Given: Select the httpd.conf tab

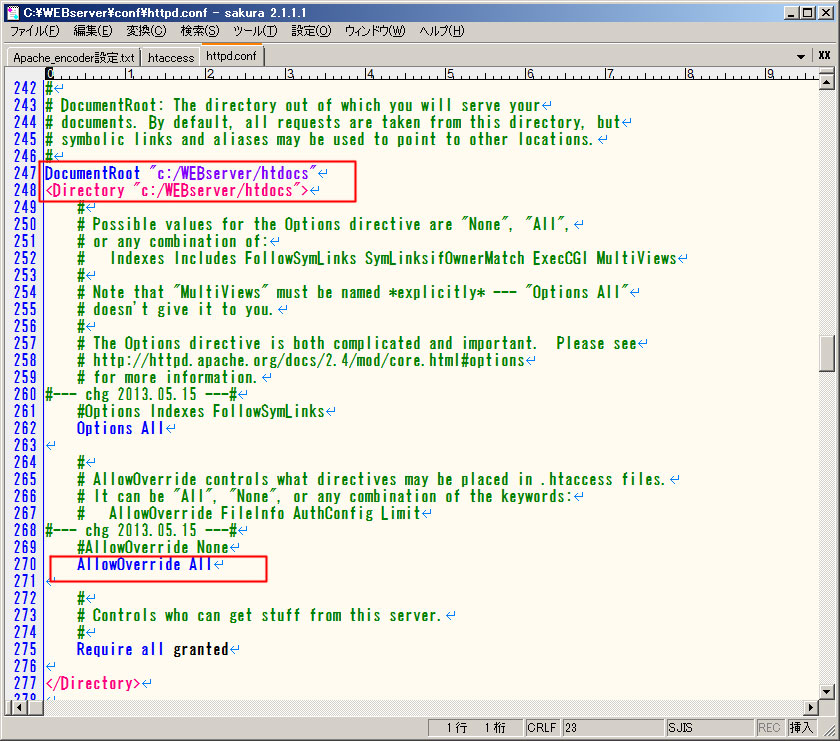Looking at the screenshot, I should pos(231,56).
